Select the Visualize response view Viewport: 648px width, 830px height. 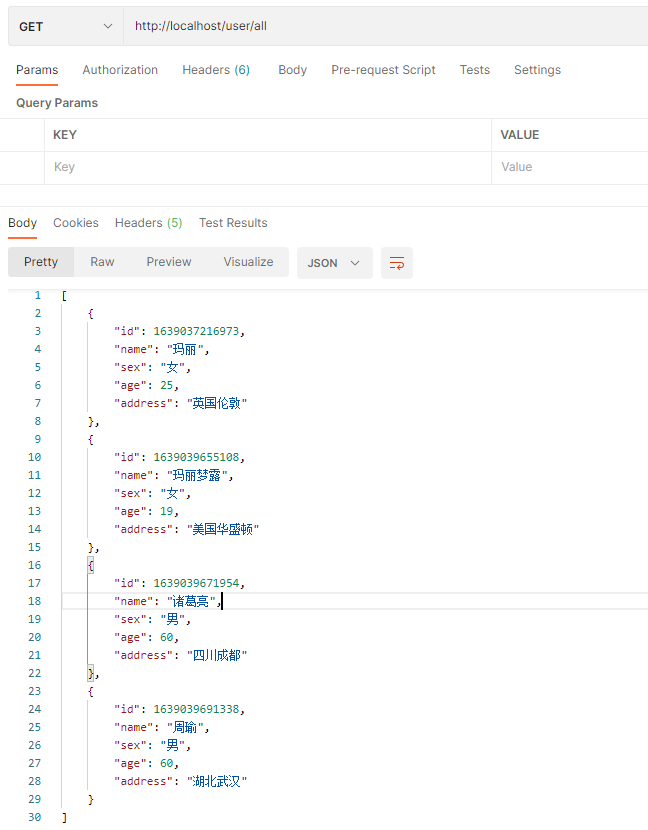(248, 262)
